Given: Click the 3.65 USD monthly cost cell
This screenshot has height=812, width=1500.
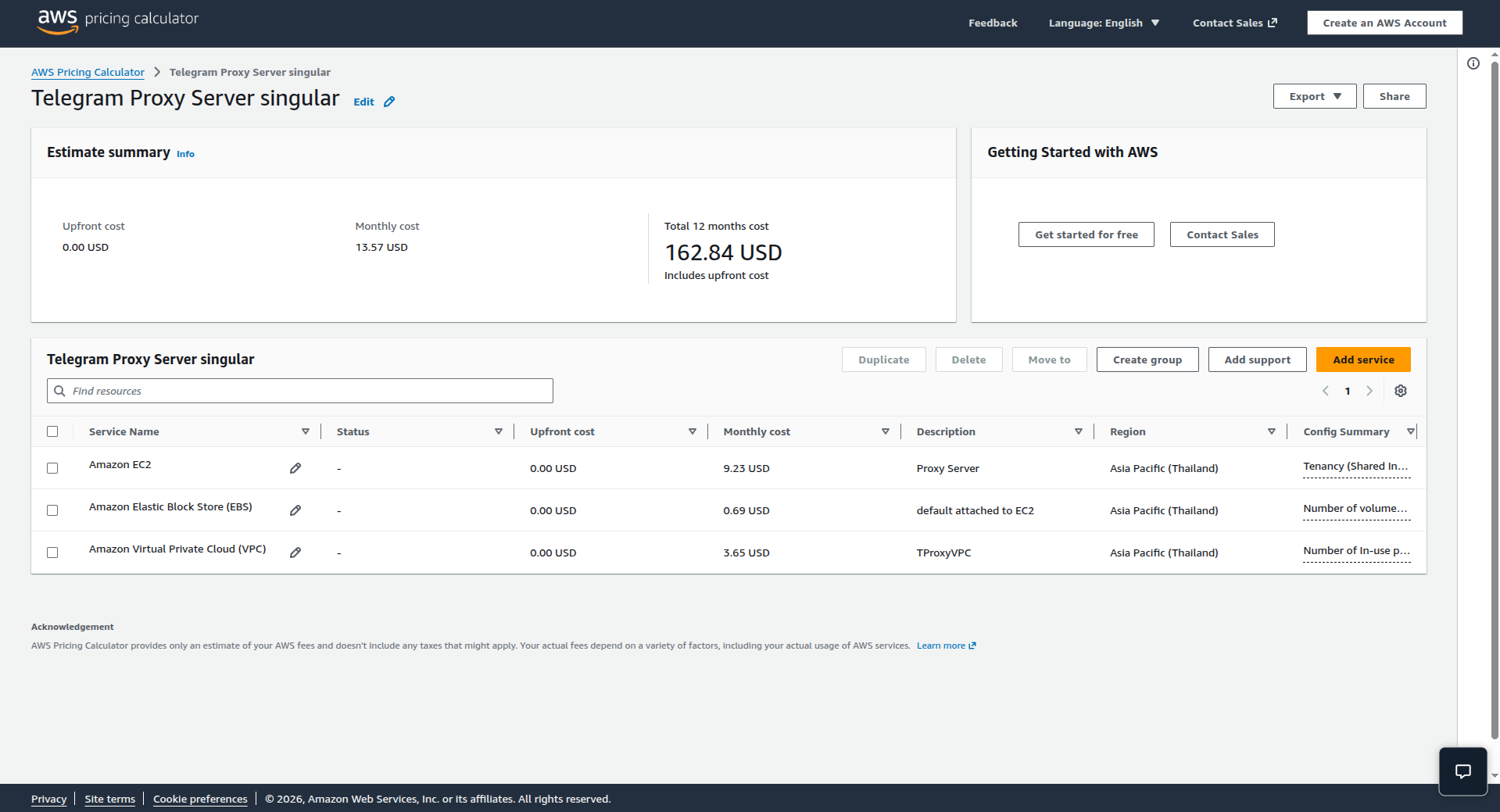Looking at the screenshot, I should (x=746, y=553).
